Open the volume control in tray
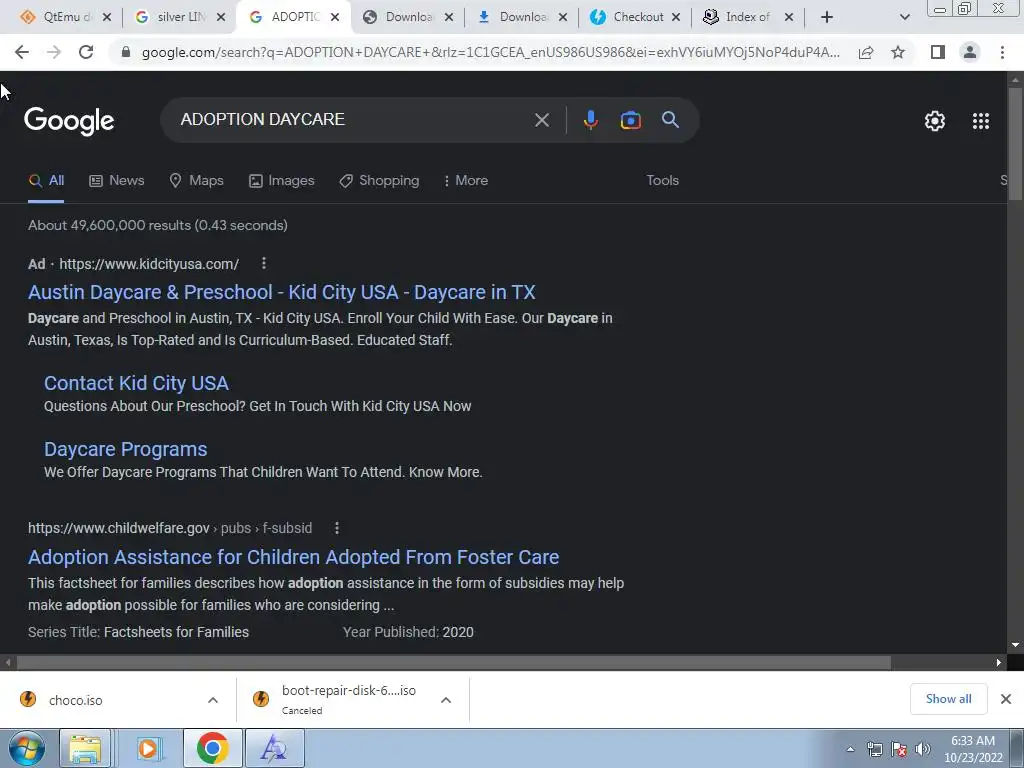Screen dimensions: 1024x768 coord(923,749)
